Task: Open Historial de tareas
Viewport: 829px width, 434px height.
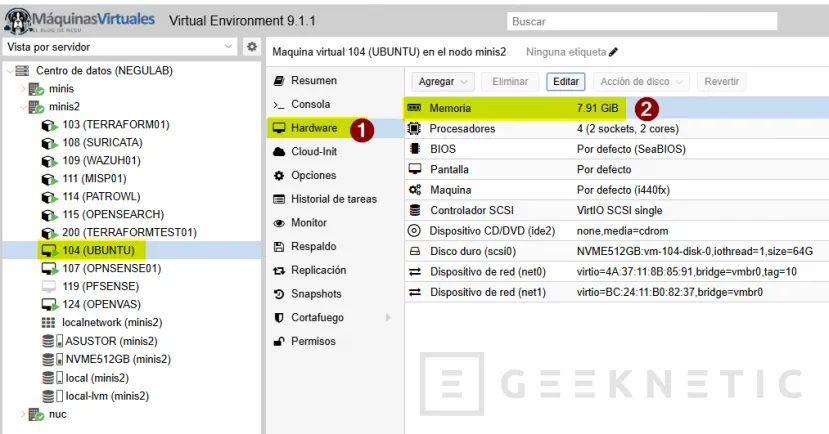Action: (x=335, y=199)
